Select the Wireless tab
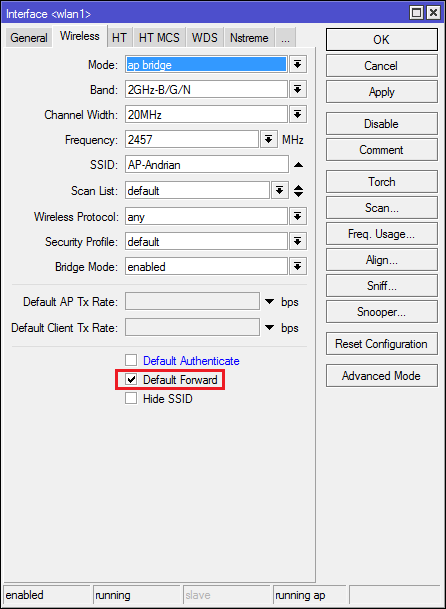 coord(80,37)
